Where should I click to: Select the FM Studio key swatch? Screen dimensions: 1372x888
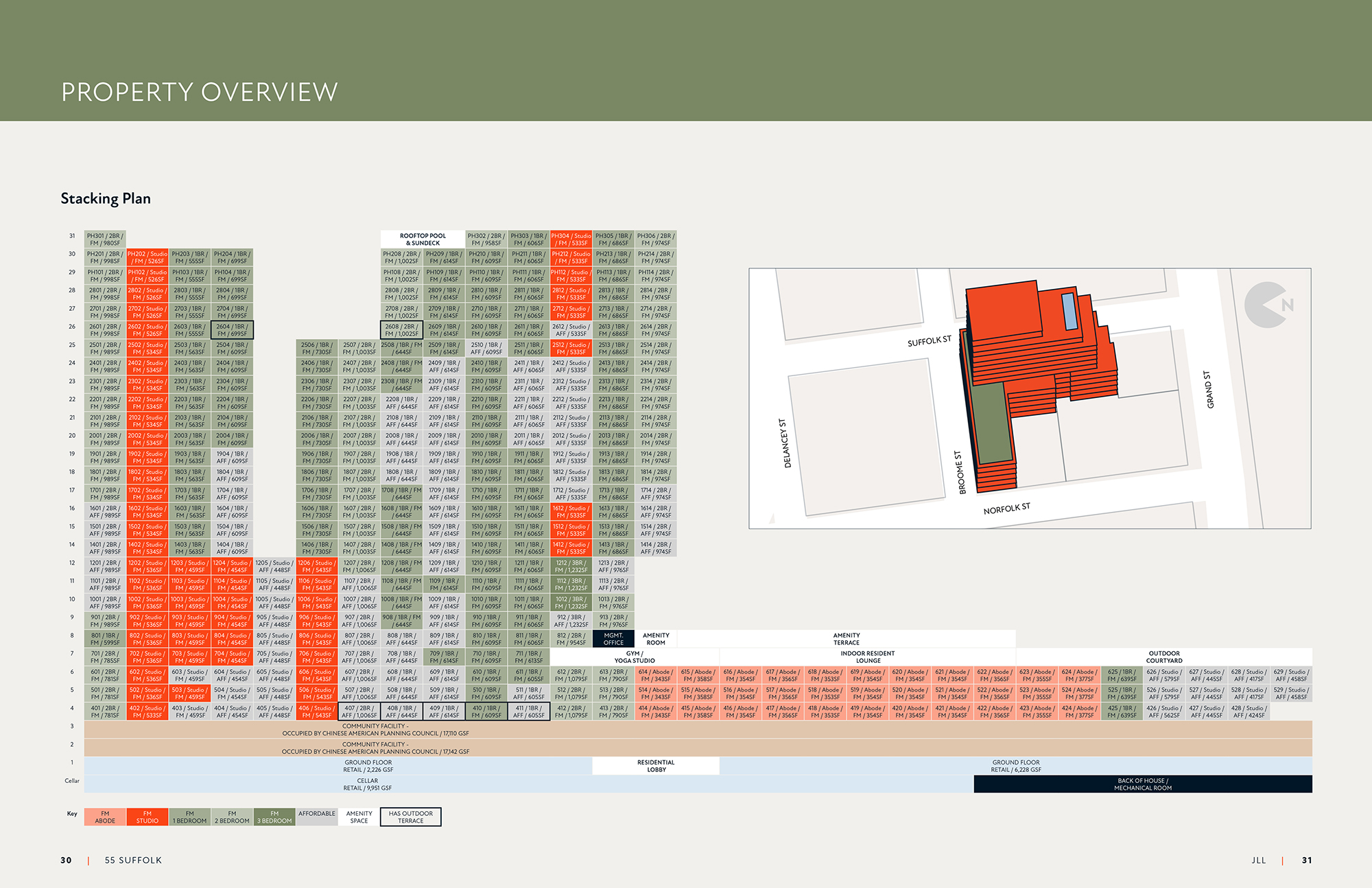tap(147, 817)
